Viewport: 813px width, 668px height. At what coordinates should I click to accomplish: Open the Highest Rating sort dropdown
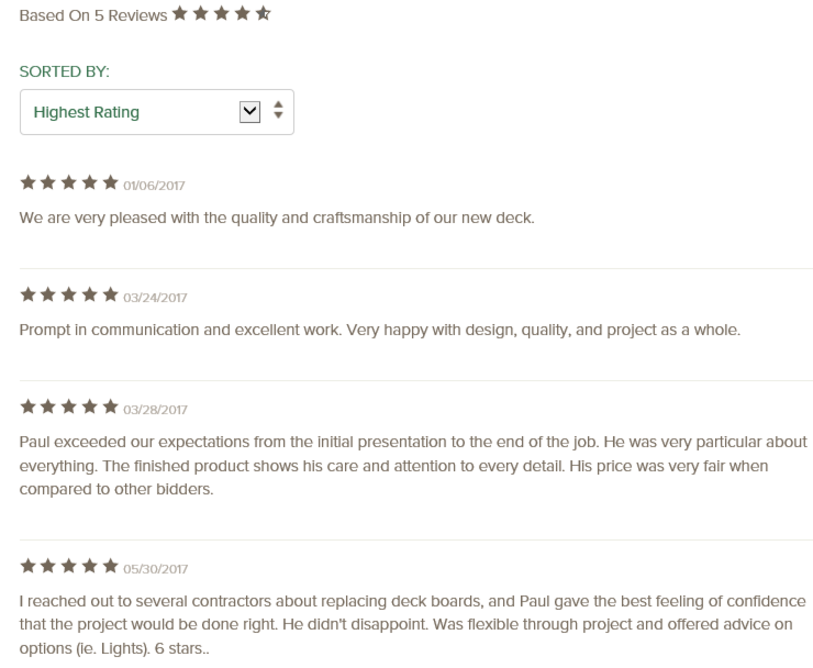tap(157, 112)
